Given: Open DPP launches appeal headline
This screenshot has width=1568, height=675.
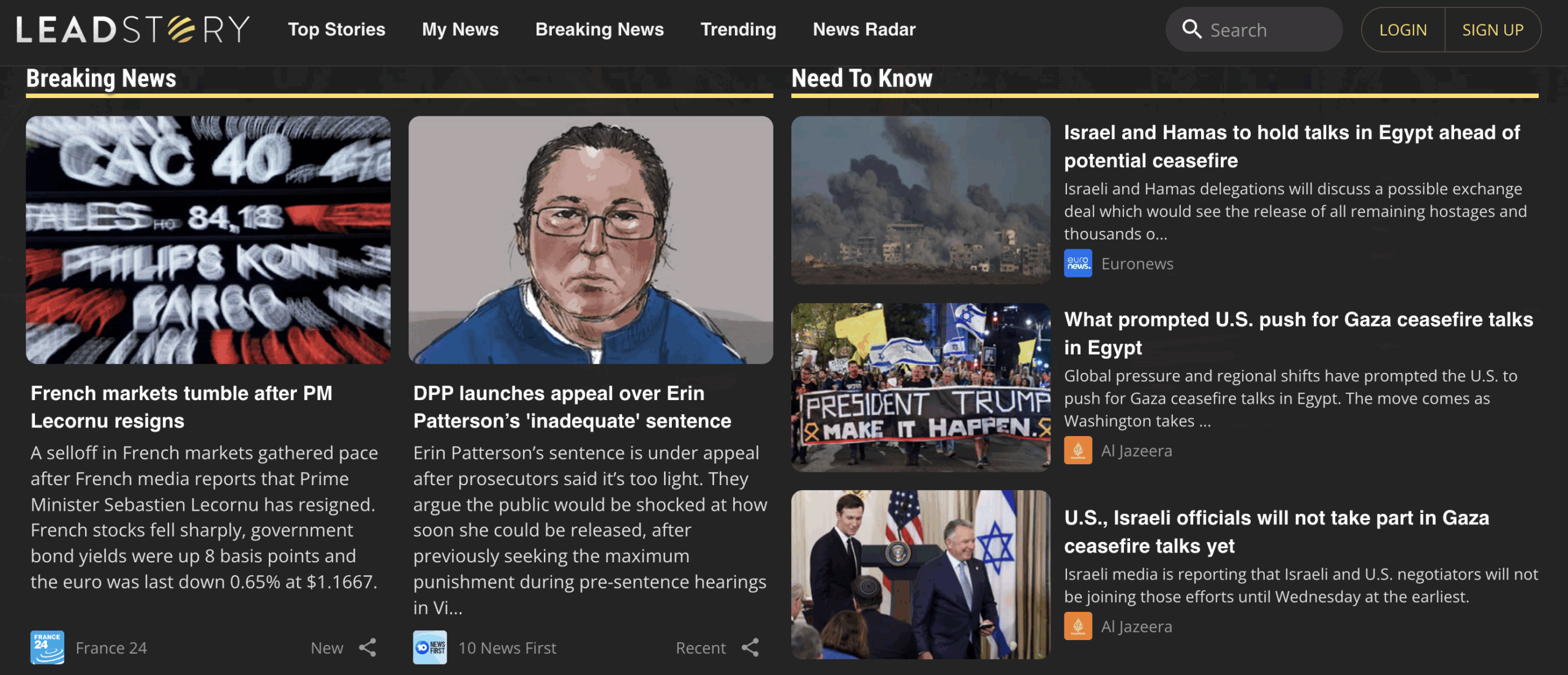Looking at the screenshot, I should click(572, 407).
